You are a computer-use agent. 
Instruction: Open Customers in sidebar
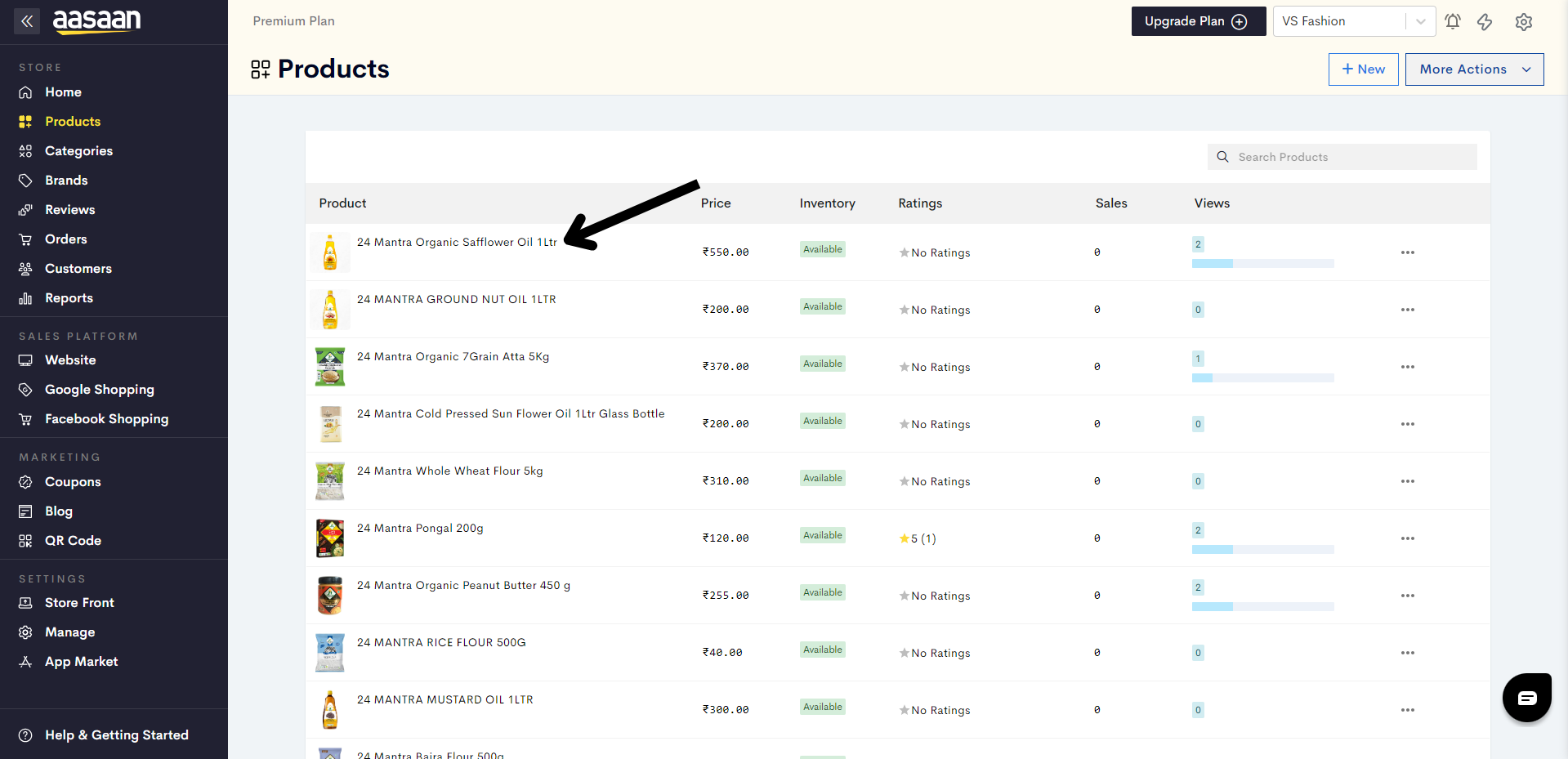click(78, 269)
